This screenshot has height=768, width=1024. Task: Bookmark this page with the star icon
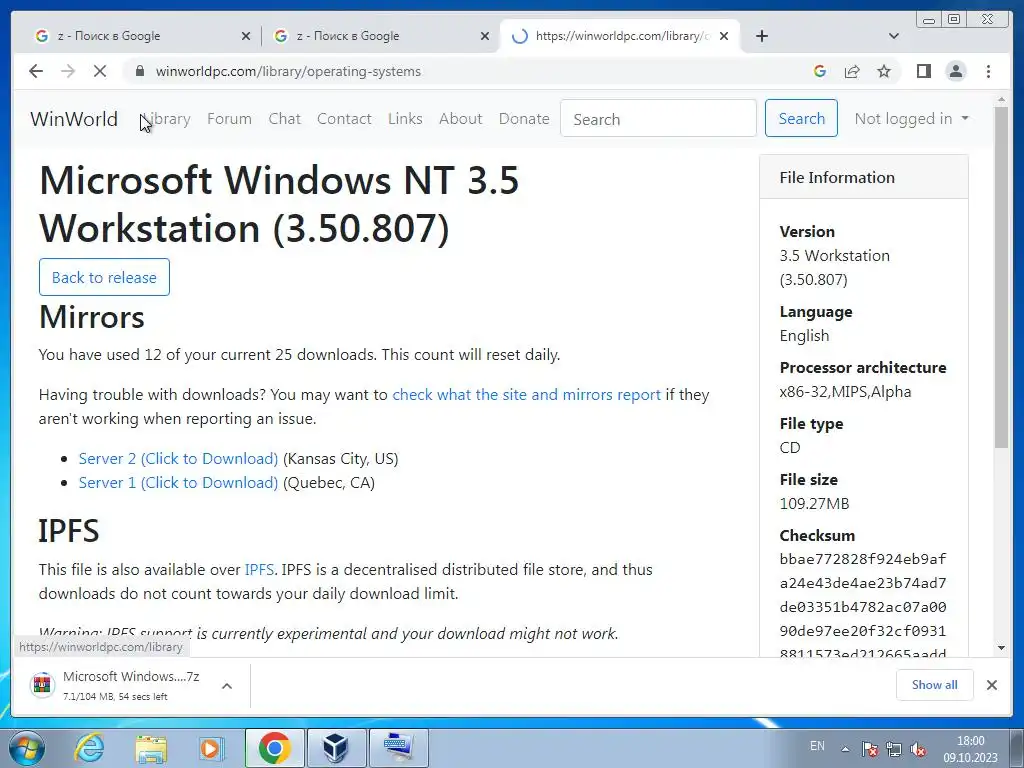[x=884, y=71]
